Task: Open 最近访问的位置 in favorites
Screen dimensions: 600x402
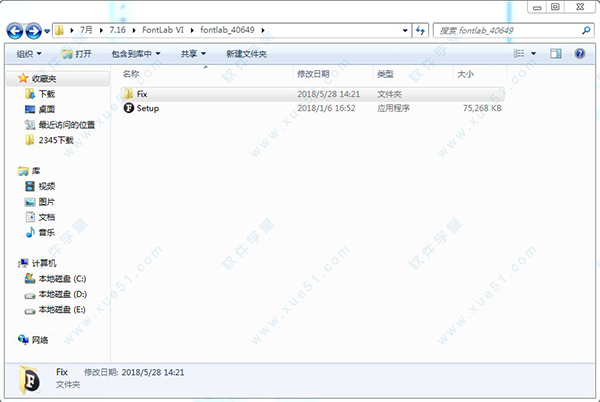Action: click(67, 125)
